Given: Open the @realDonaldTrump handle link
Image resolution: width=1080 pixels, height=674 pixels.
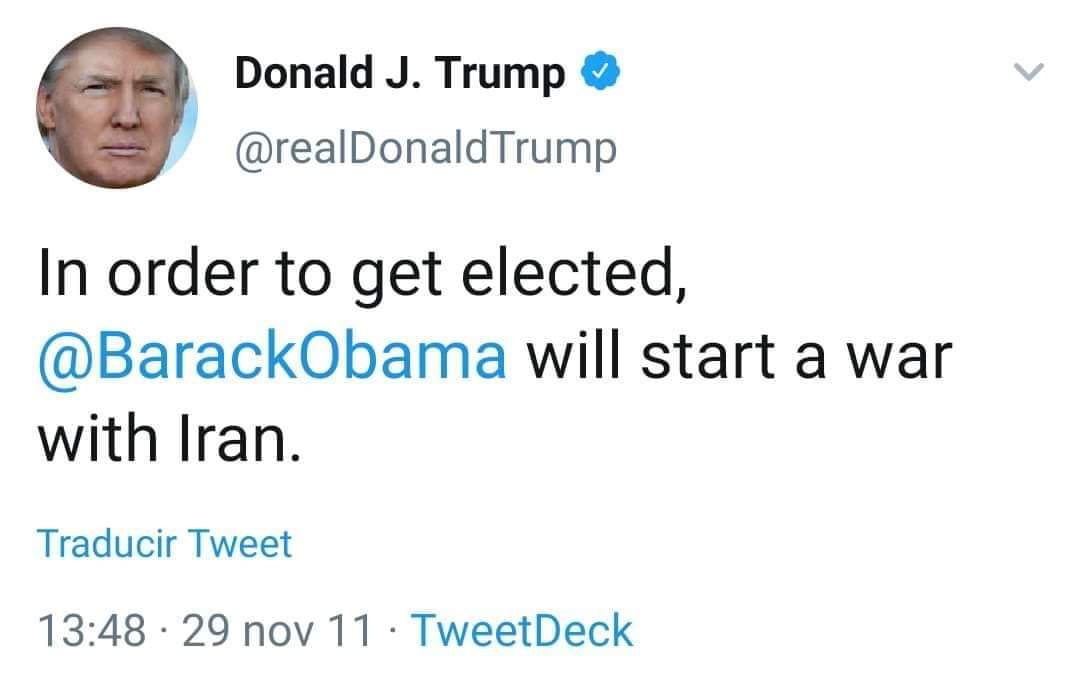Looking at the screenshot, I should (x=425, y=149).
